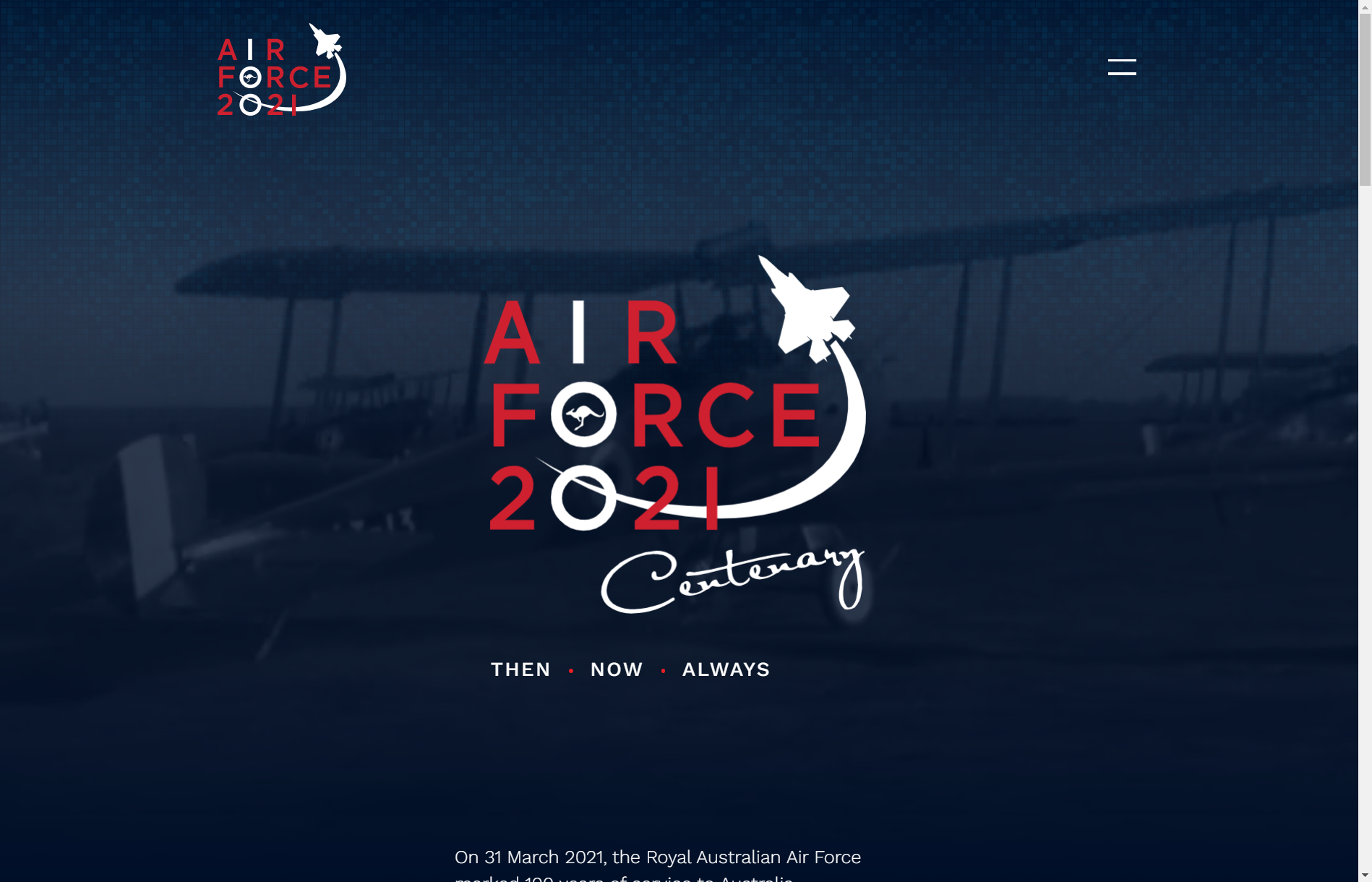Select the NOW tagline word
The height and width of the screenshot is (882, 1372).
(x=617, y=669)
